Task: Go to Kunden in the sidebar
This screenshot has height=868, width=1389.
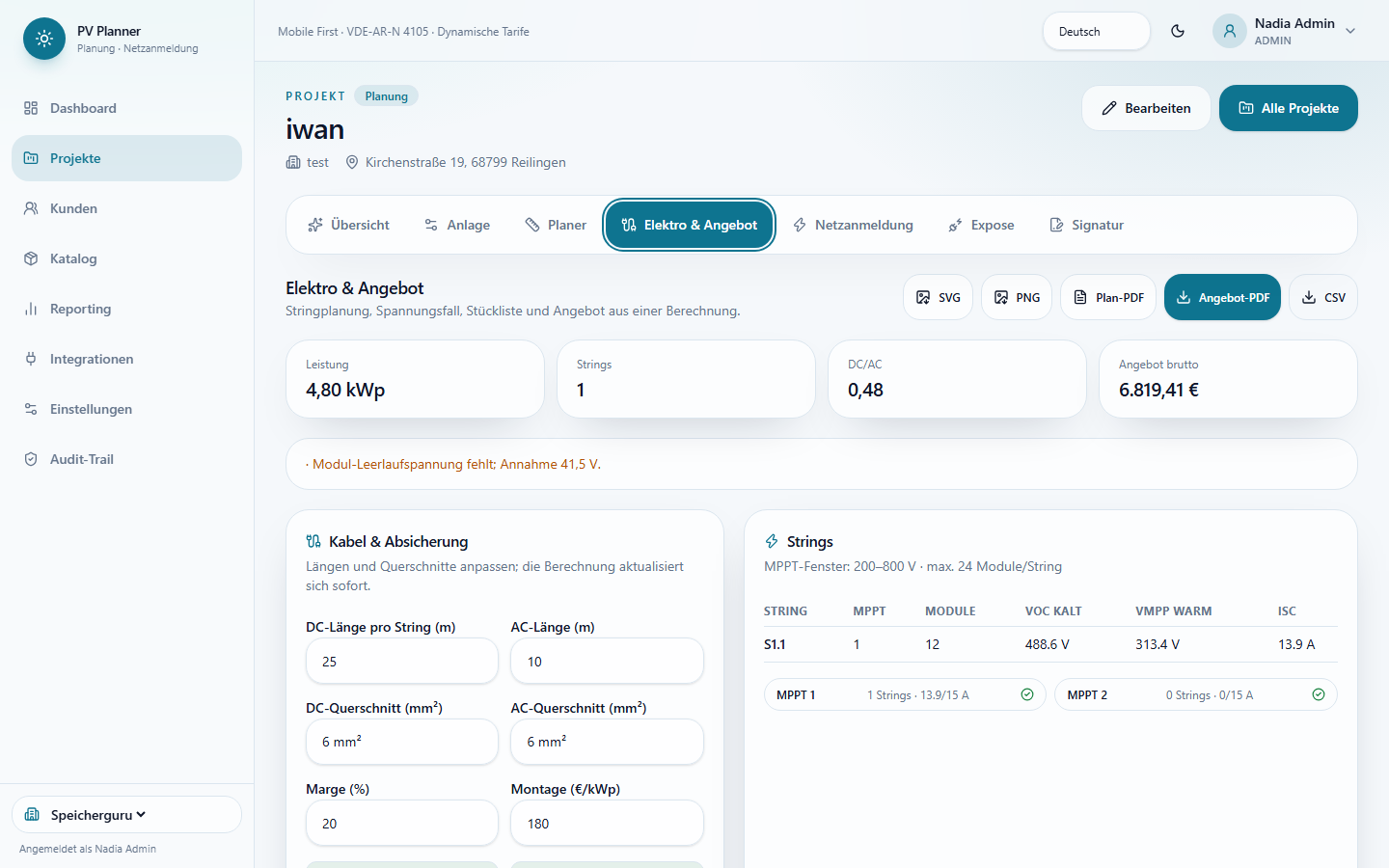Action: [126, 208]
